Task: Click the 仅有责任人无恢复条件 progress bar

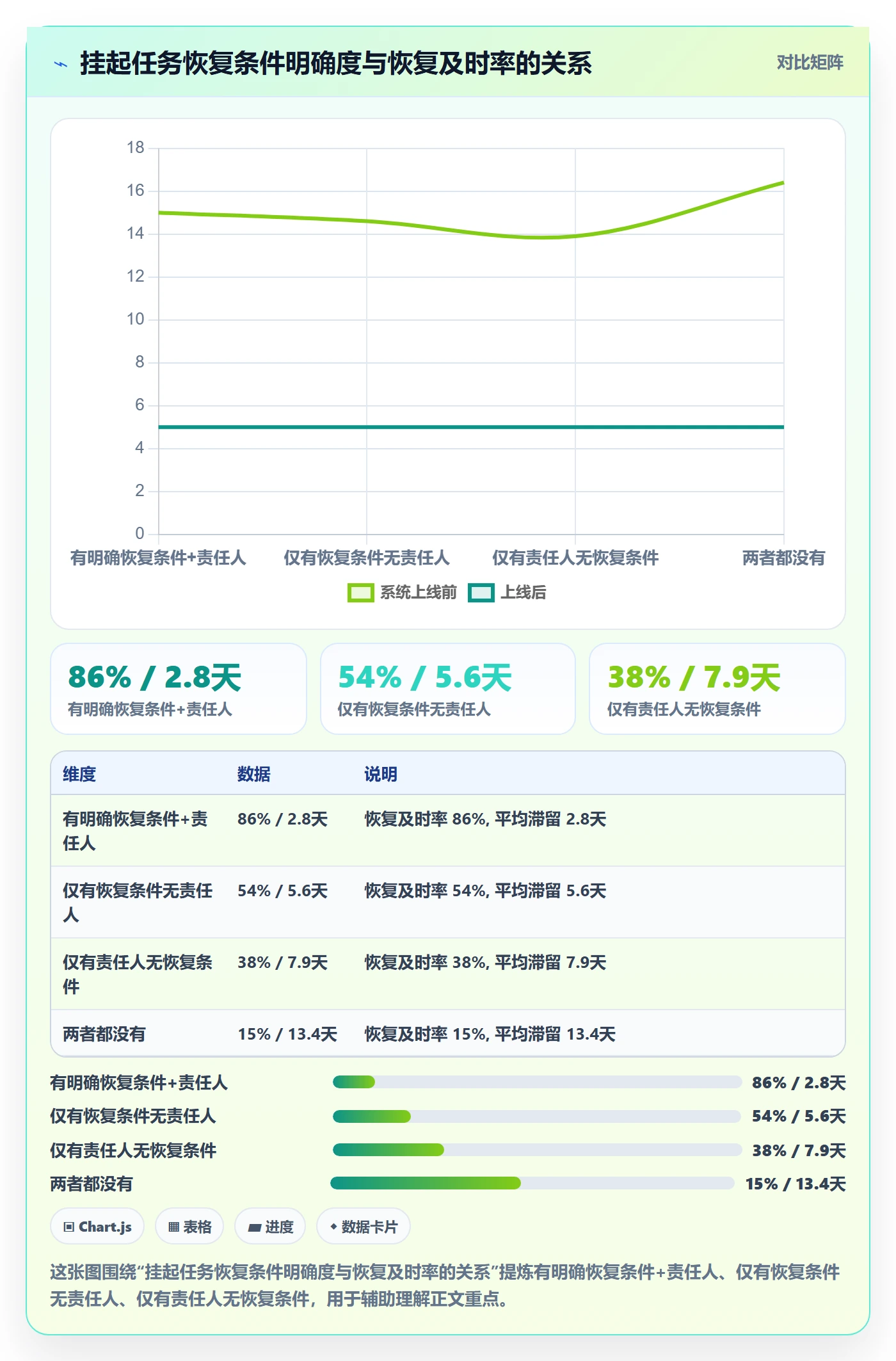Action: pos(537,1150)
